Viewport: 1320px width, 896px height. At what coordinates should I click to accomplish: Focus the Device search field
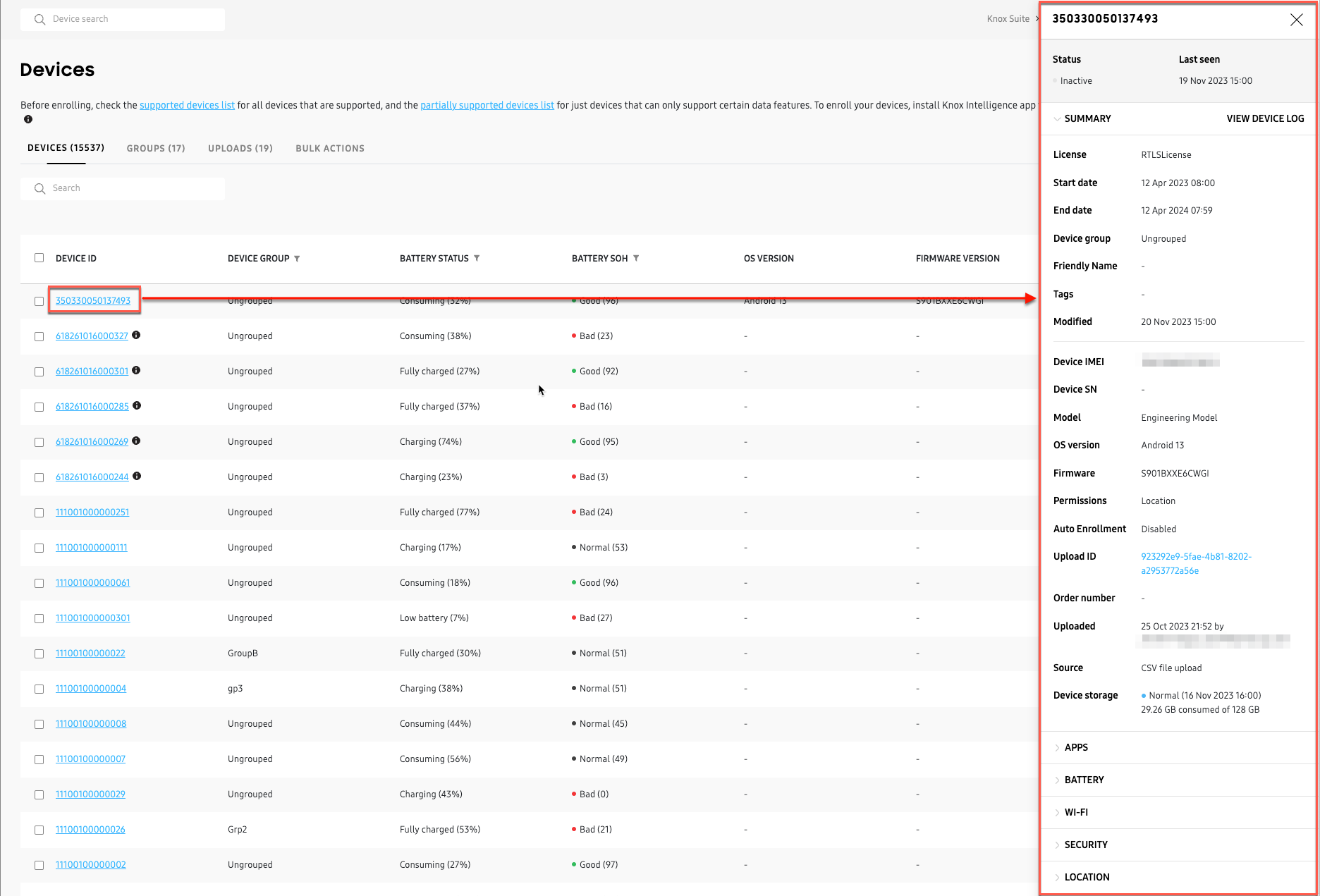123,20
